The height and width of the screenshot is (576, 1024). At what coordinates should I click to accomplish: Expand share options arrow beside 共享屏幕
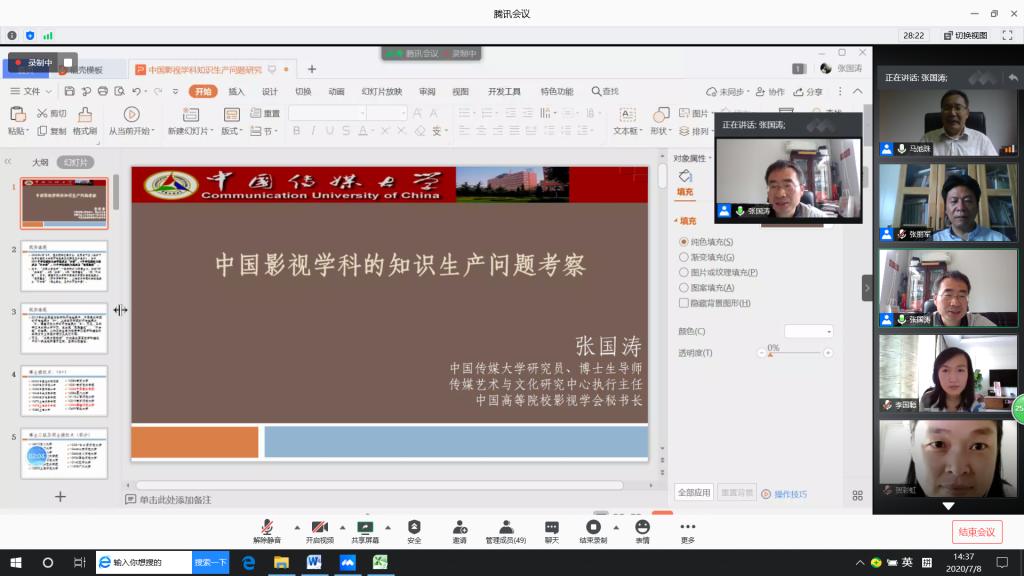[388, 527]
